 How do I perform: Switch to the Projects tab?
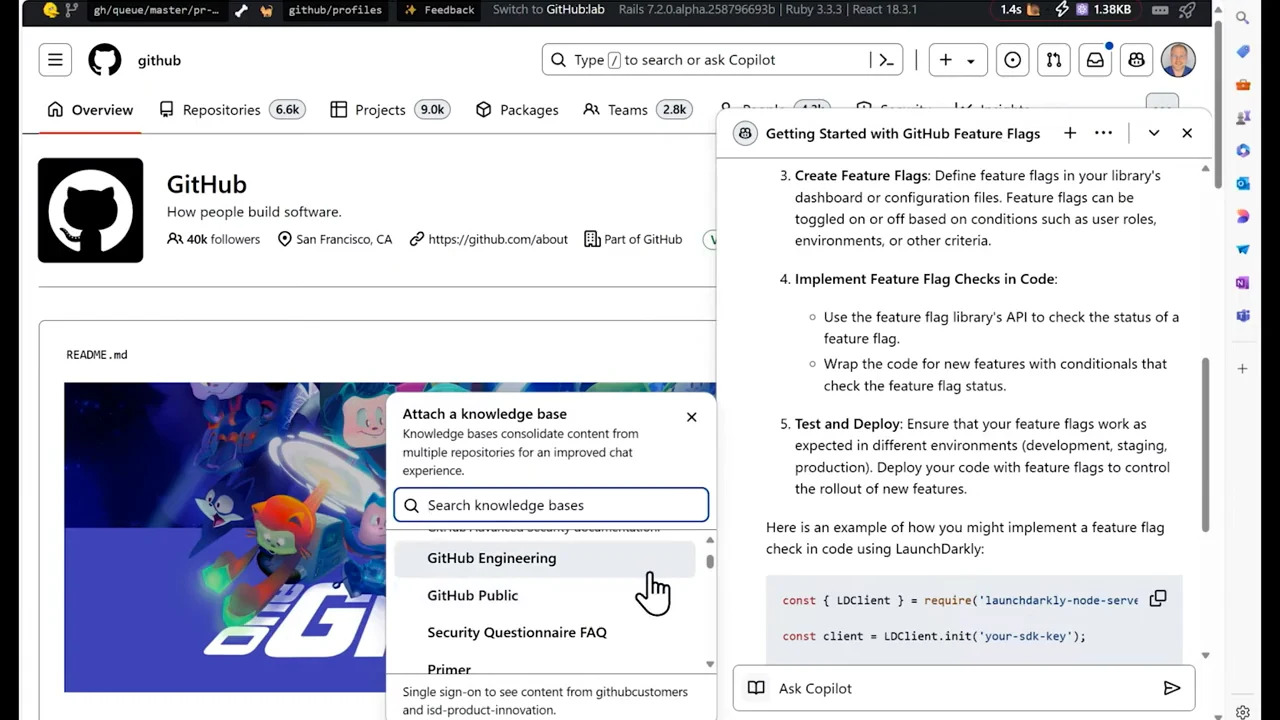pos(389,110)
